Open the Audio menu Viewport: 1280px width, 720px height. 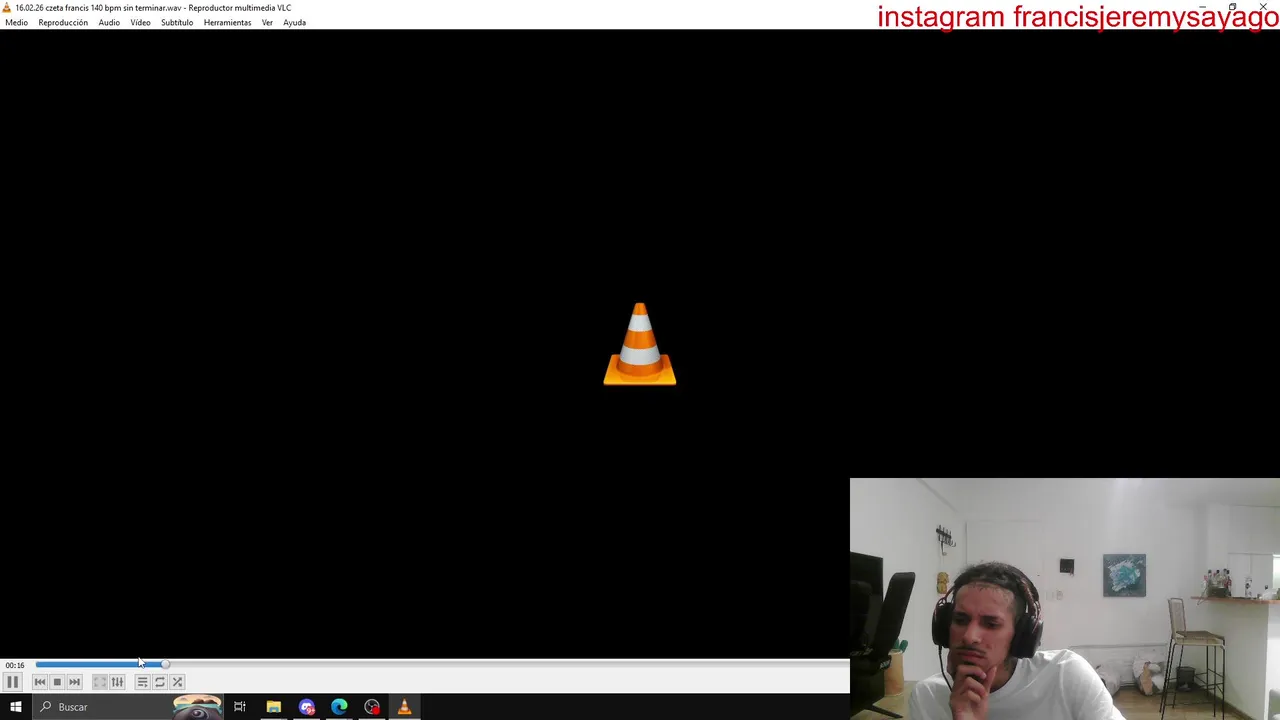[x=109, y=22]
